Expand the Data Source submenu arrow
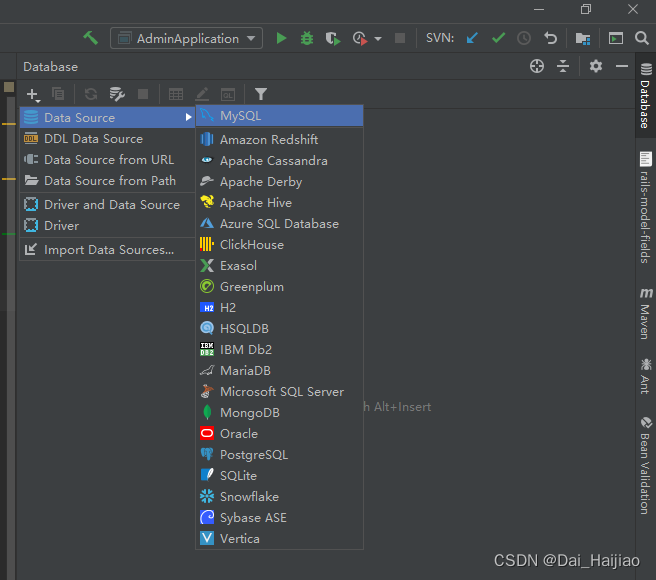656x580 pixels. point(188,118)
